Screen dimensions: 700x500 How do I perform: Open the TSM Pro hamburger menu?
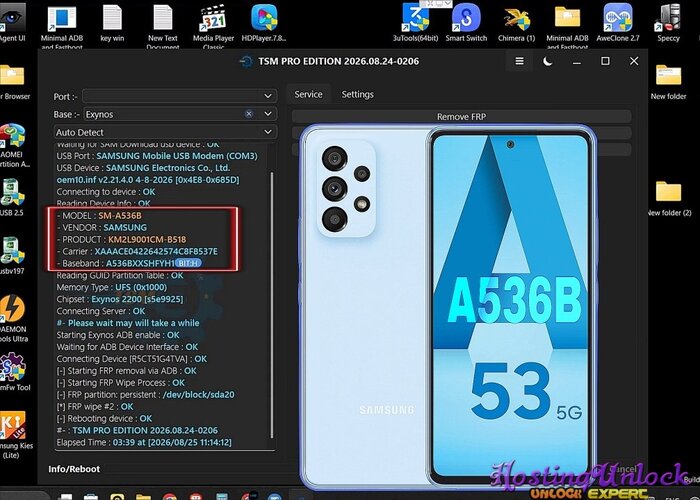tap(519, 61)
